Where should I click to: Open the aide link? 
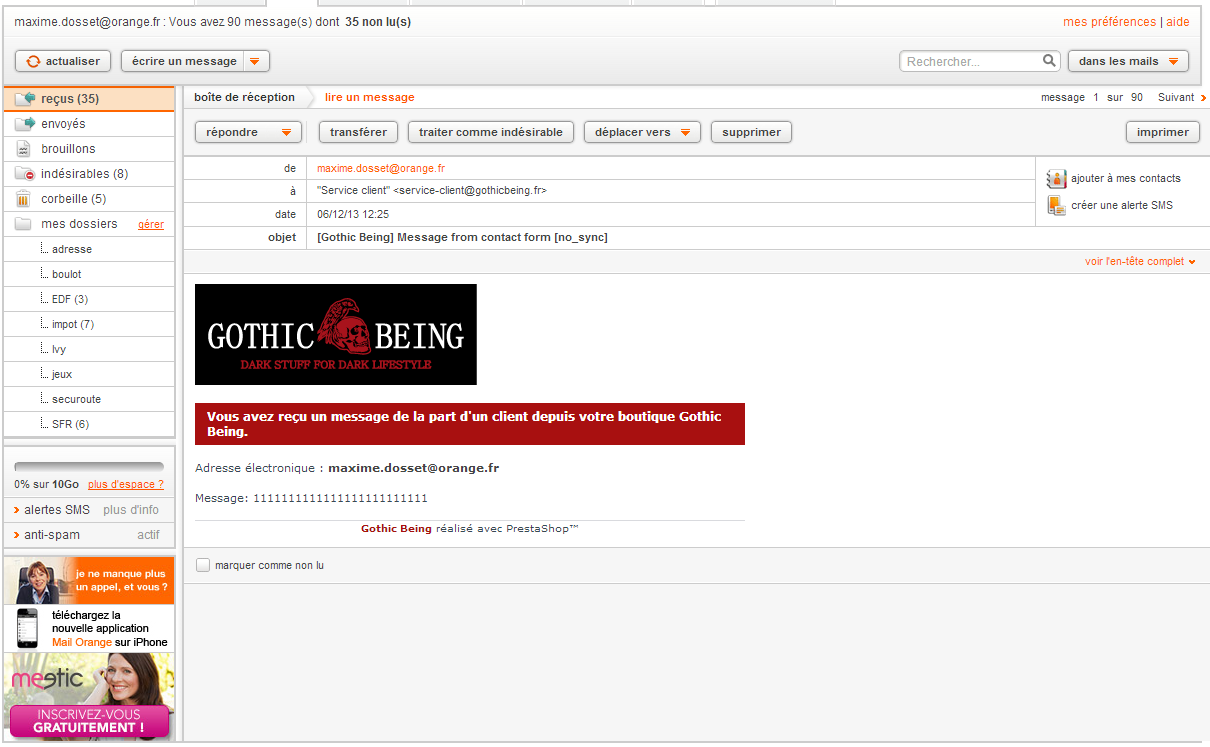pyautogui.click(x=1178, y=22)
